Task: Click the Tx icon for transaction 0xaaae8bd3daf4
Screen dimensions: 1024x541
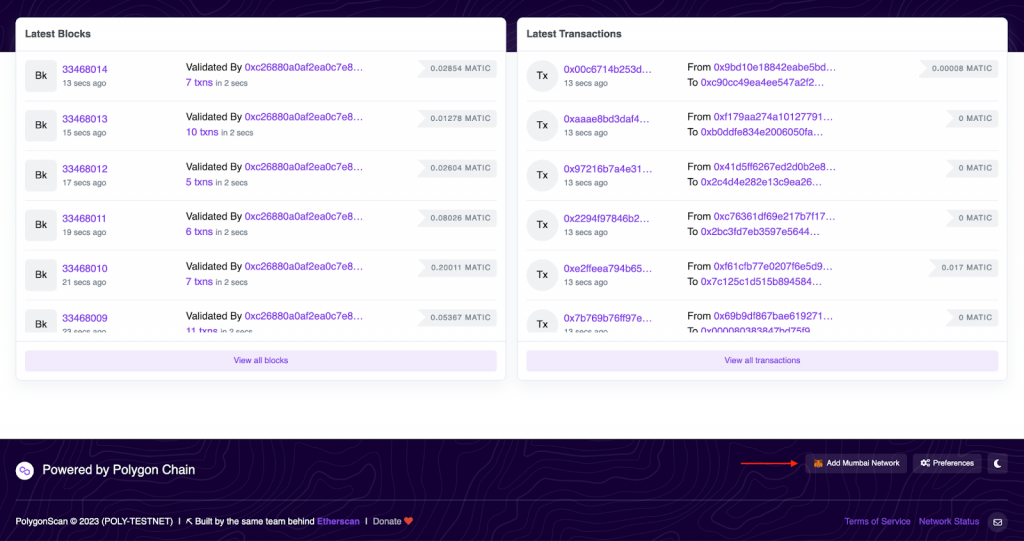Action: 542,125
